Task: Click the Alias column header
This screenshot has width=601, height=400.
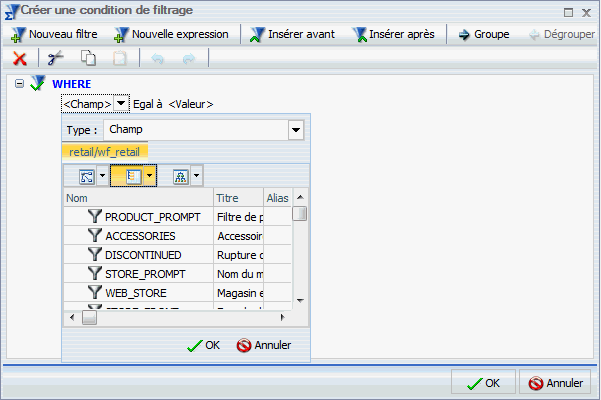Action: [x=278, y=198]
